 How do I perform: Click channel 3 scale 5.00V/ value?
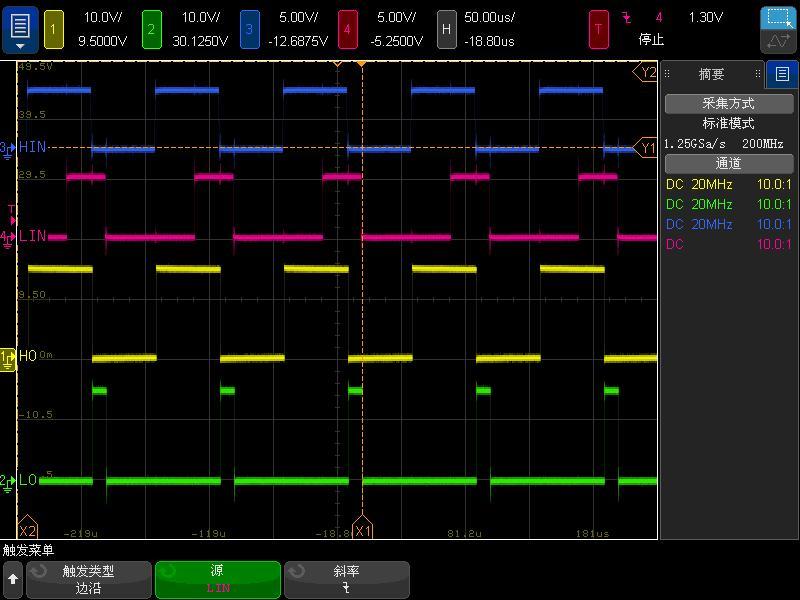click(298, 17)
